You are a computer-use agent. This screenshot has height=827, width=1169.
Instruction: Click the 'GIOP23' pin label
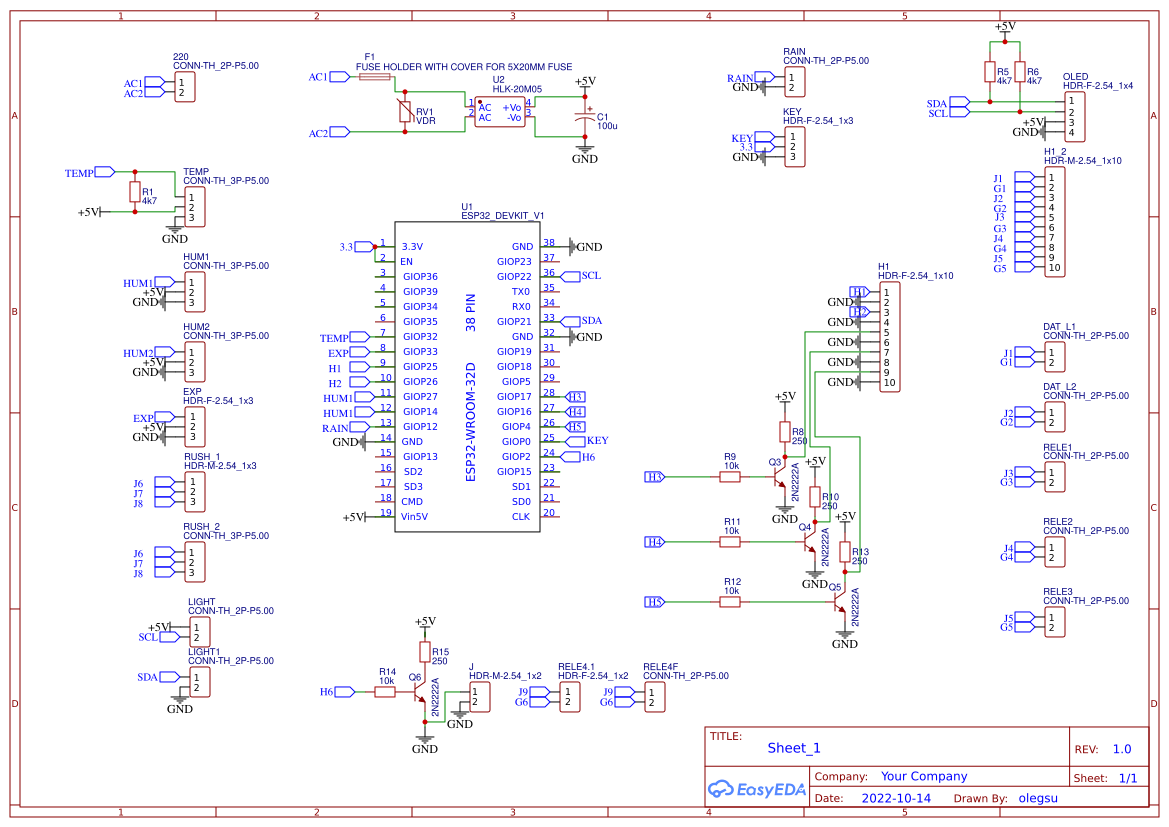pyautogui.click(x=514, y=262)
